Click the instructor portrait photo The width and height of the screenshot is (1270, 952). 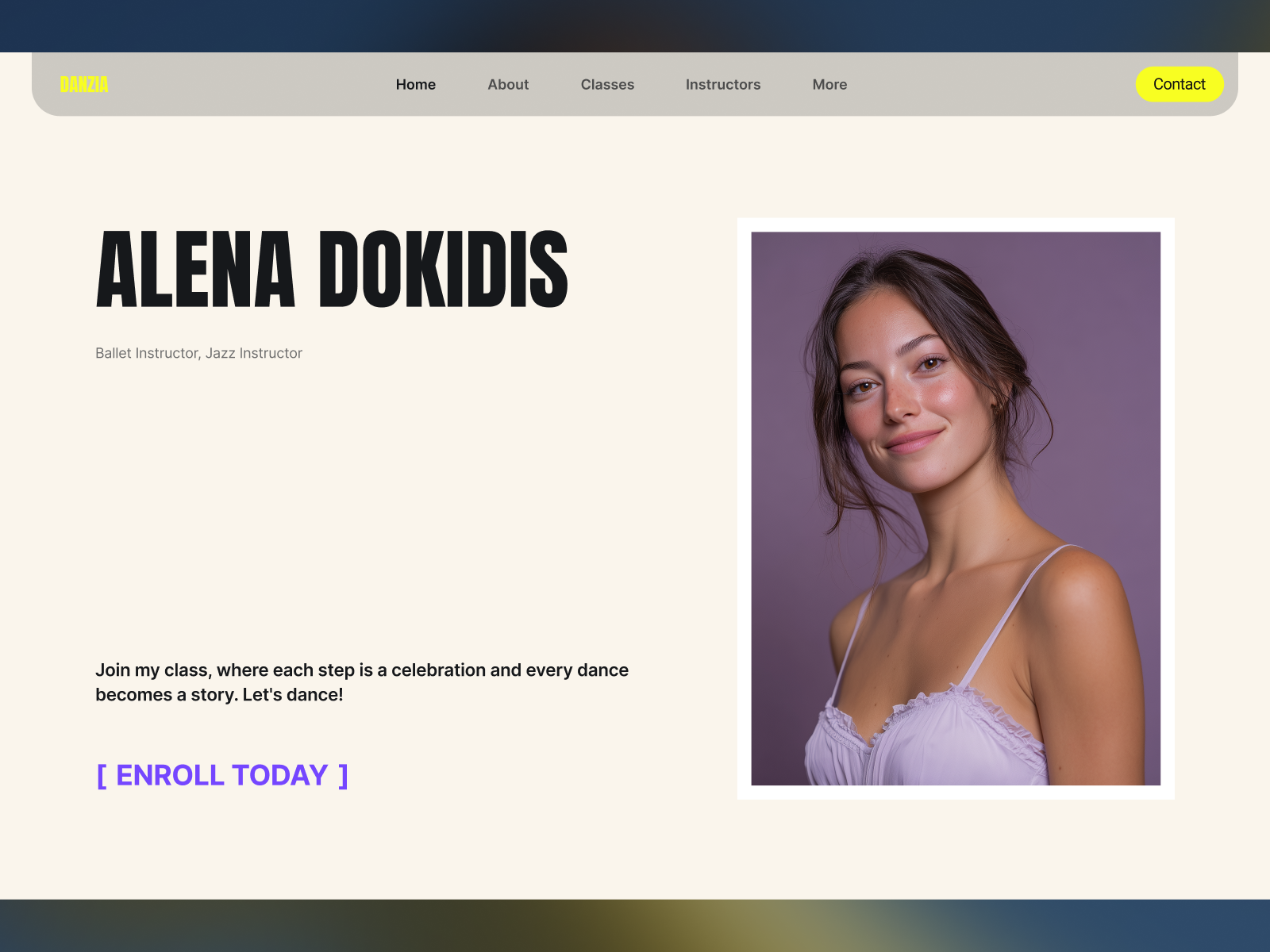click(x=956, y=509)
